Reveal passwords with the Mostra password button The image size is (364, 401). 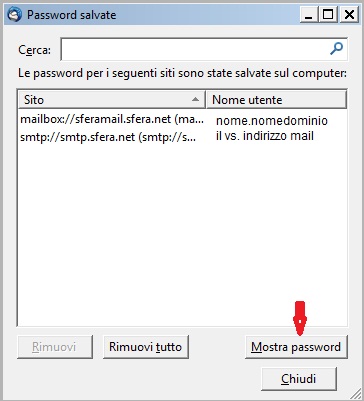pos(296,347)
